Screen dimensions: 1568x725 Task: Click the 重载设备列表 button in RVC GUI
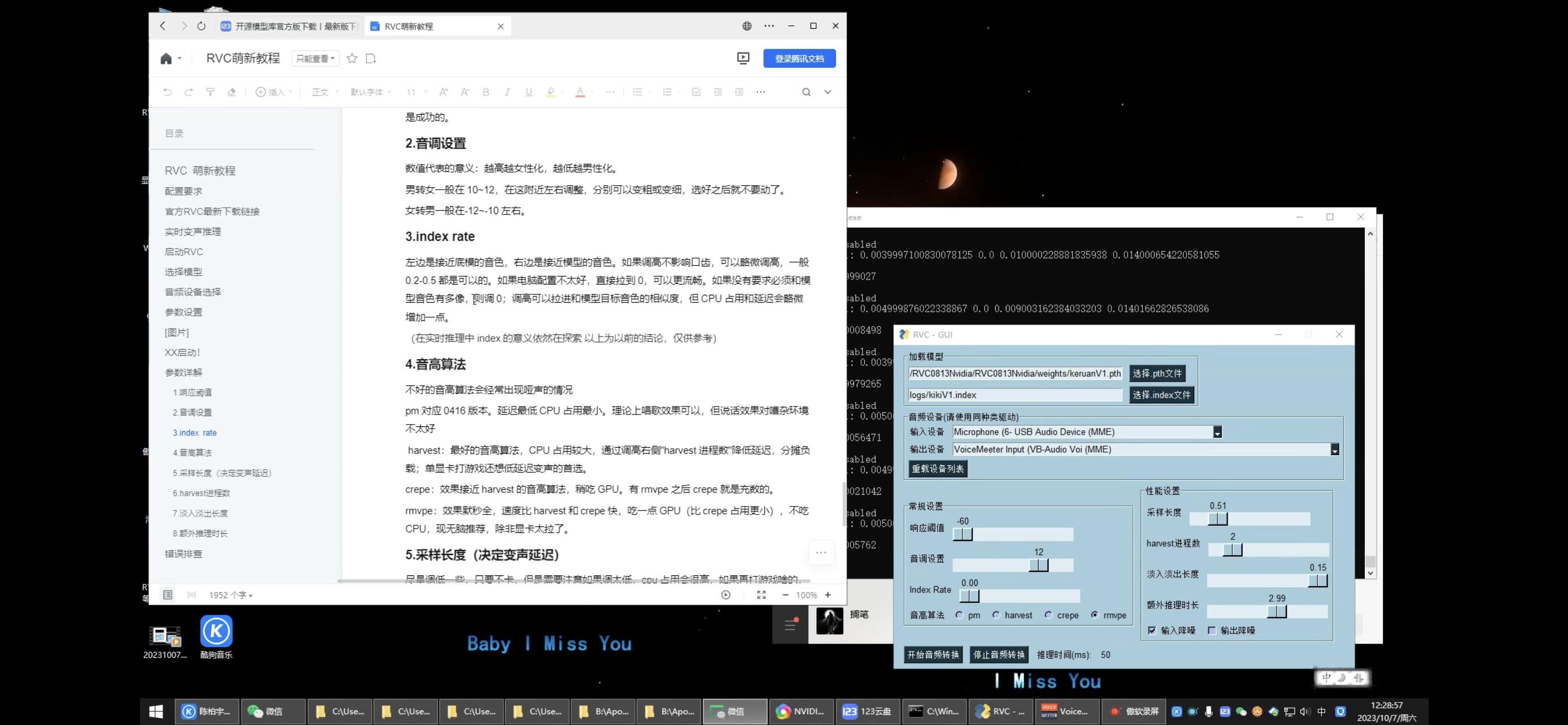938,469
